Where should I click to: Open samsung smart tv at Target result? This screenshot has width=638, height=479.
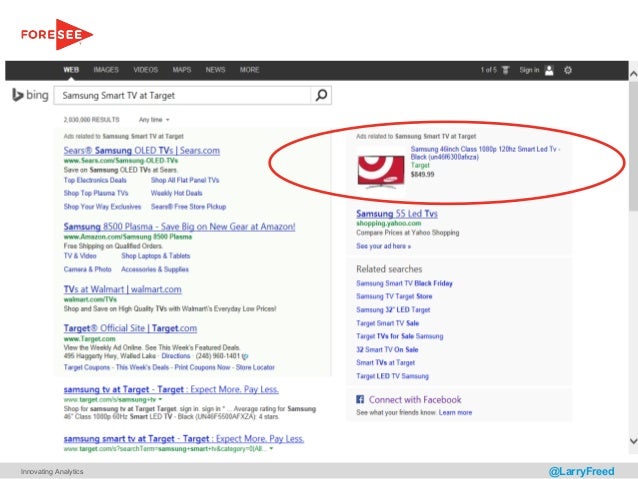[184, 439]
